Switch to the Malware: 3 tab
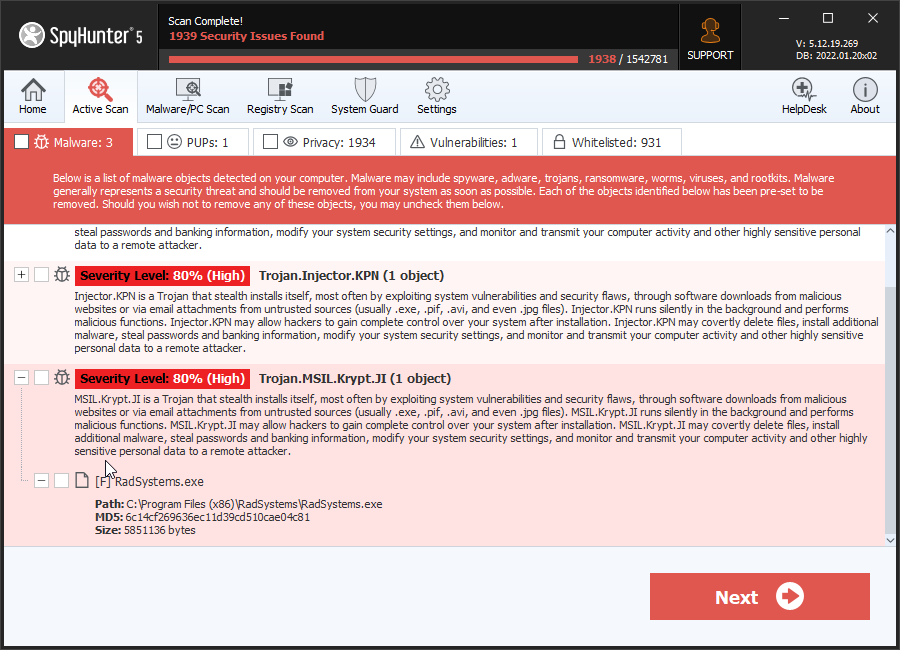The image size is (900, 650). point(68,142)
